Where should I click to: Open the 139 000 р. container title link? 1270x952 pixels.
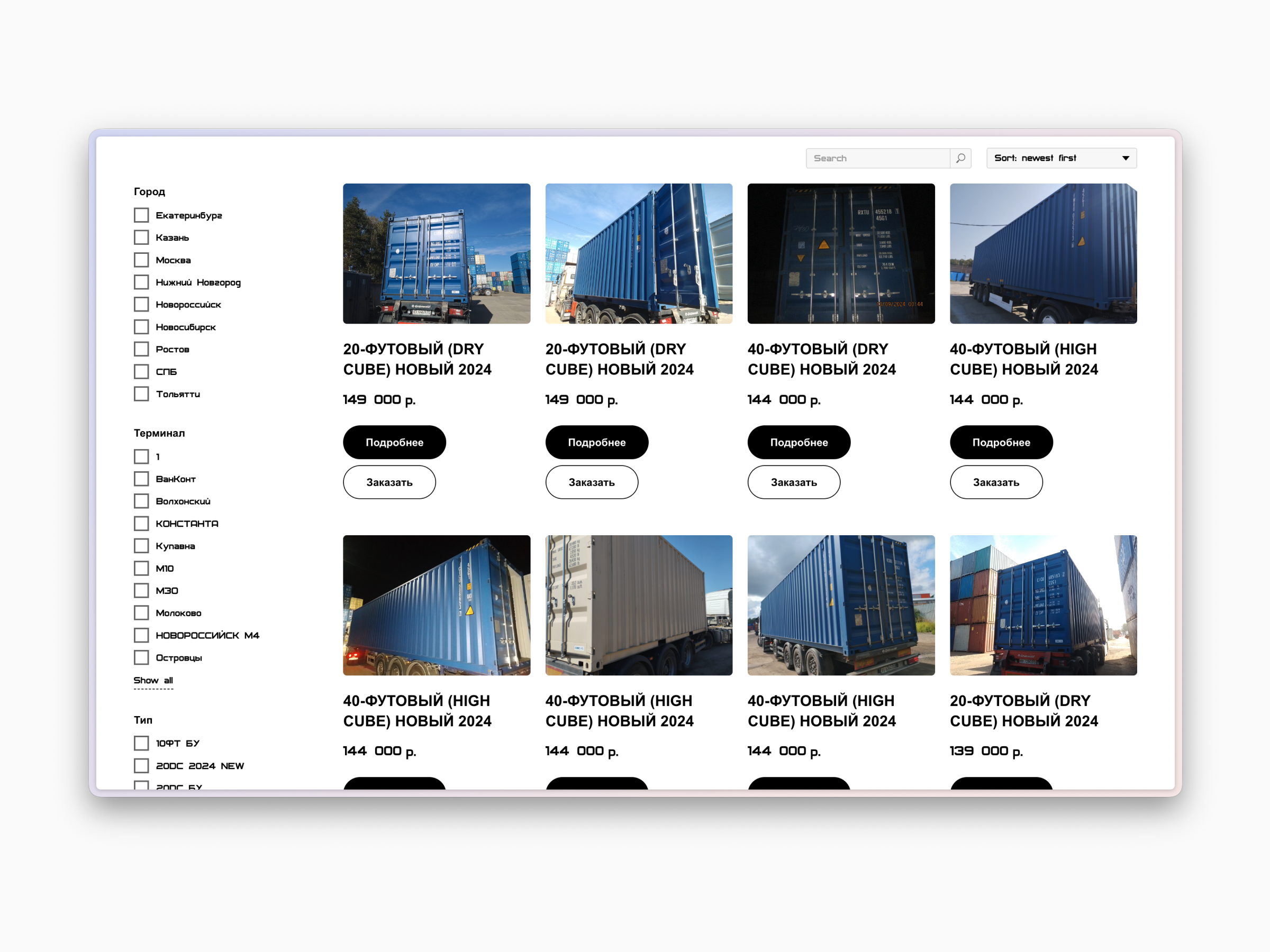coord(1024,710)
